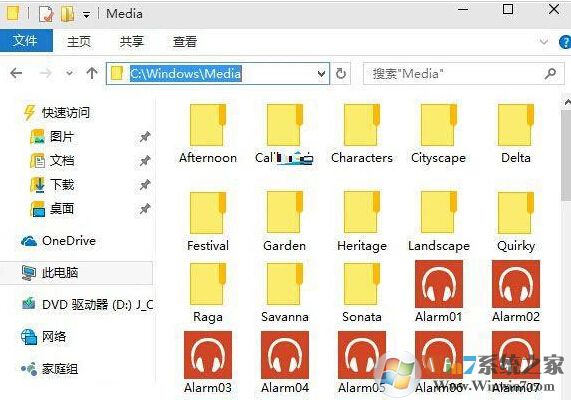Image resolution: width=571 pixels, height=400 pixels.
Task: Select DVD 驱动器 (D:) in navigation pane
Action: pyautogui.click(x=87, y=304)
